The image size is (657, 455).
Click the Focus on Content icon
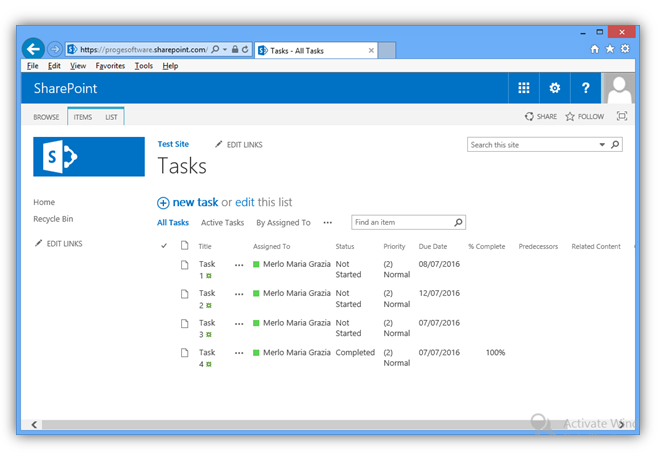(x=622, y=116)
